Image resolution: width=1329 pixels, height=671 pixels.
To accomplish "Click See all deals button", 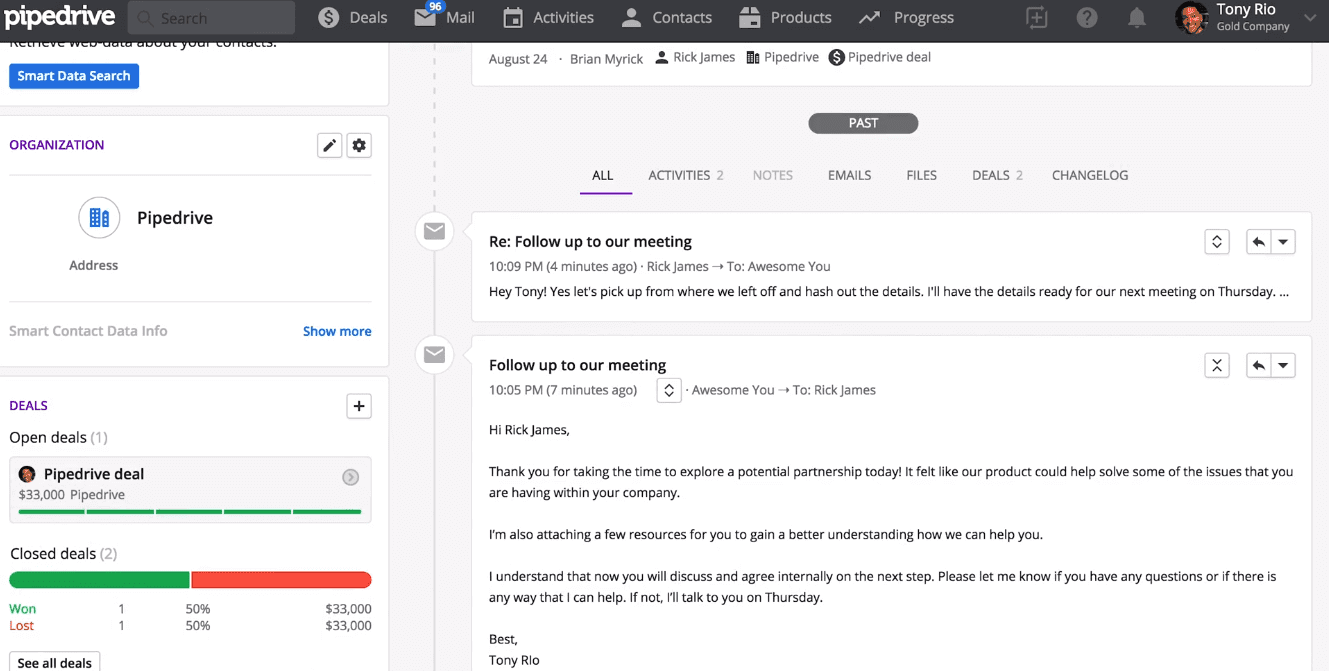I will click(x=55, y=662).
